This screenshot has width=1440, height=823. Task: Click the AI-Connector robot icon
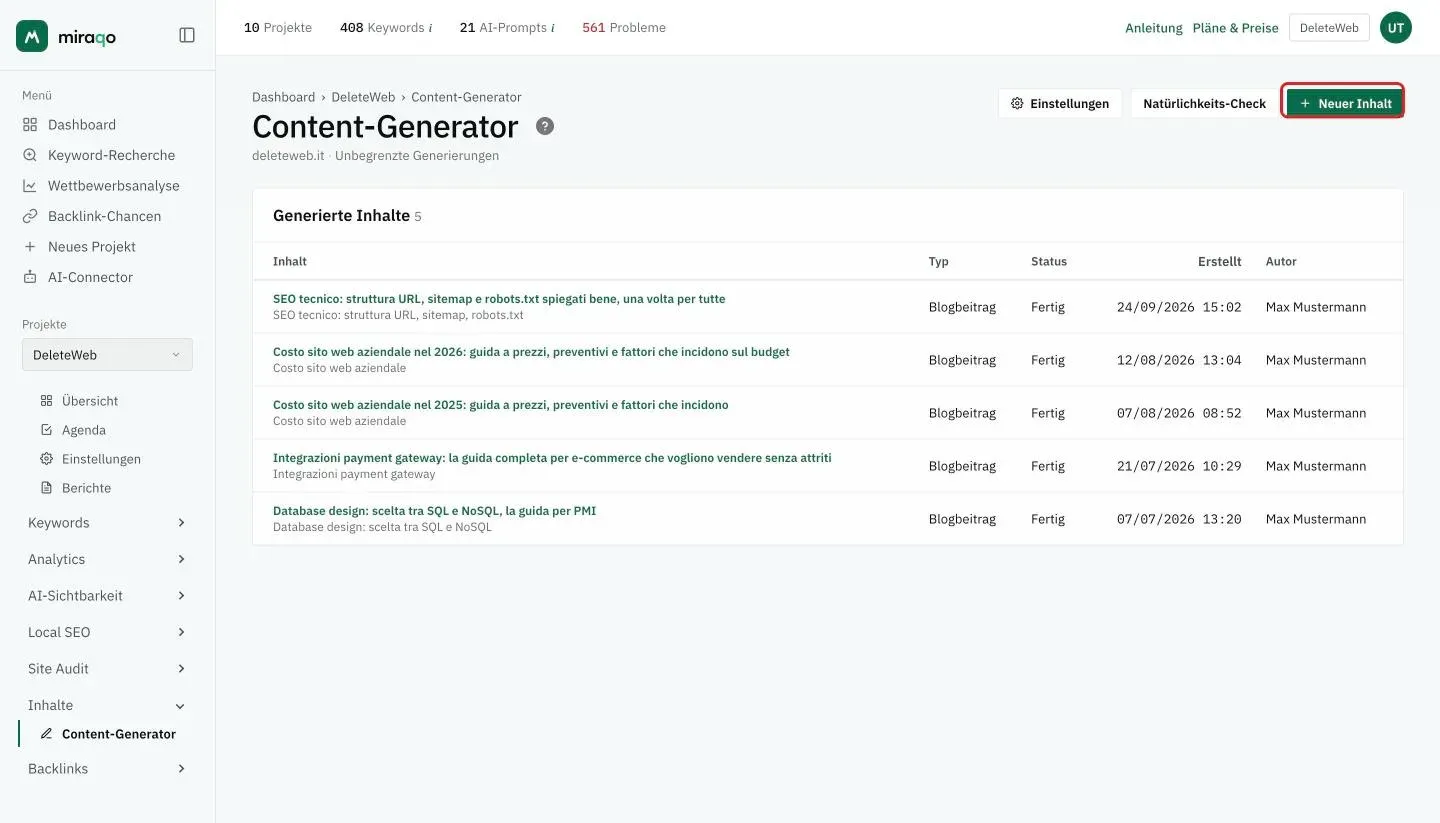tap(30, 277)
